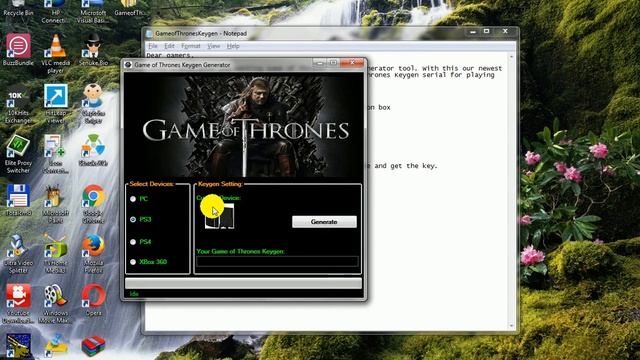This screenshot has width=640, height=360.
Task: Select the PS3 device option
Action: pos(133,220)
